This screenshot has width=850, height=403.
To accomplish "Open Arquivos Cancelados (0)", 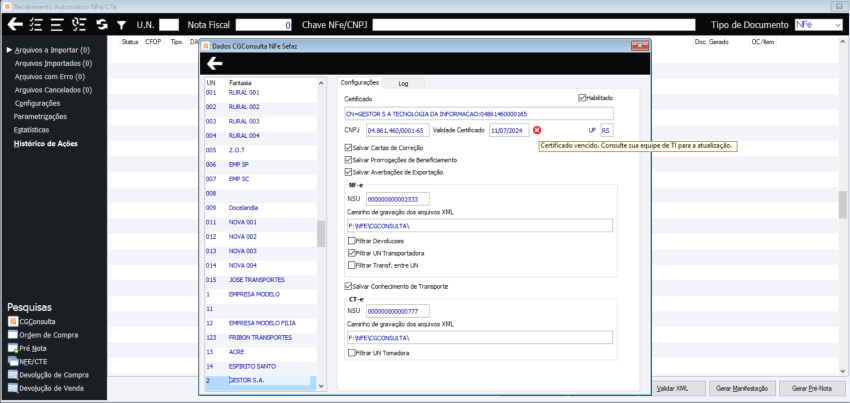I will (x=53, y=90).
